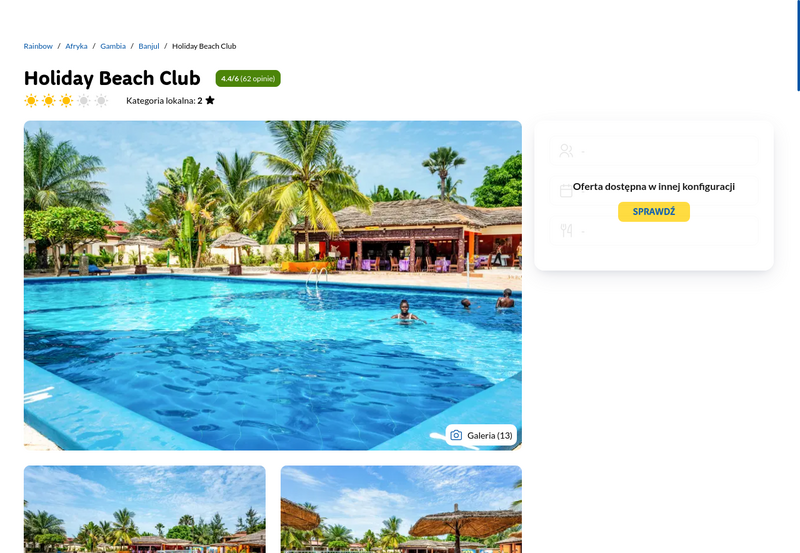
Task: Open the Galeria (13) button
Action: tap(481, 435)
